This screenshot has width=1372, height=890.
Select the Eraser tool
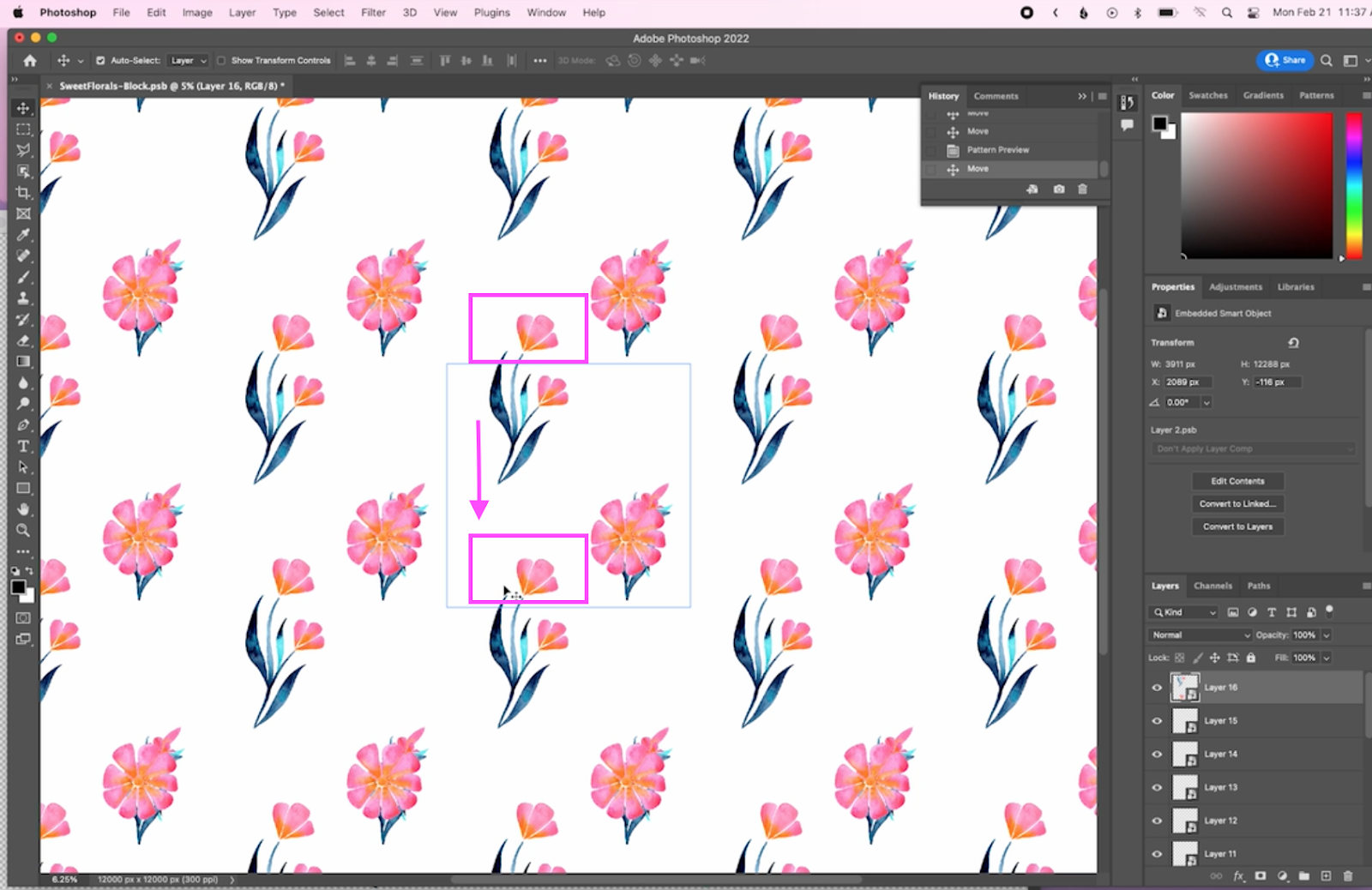click(x=23, y=340)
